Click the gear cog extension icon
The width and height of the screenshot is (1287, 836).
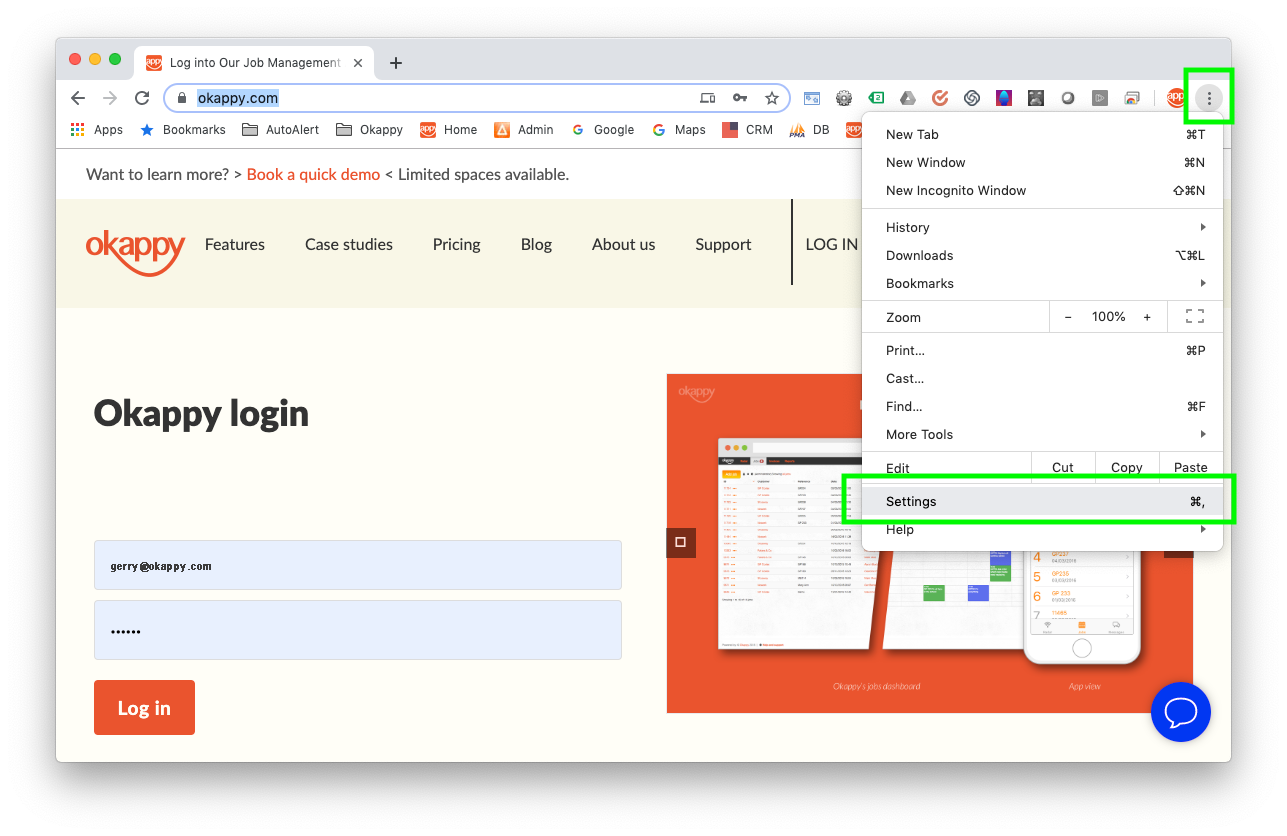pos(844,98)
